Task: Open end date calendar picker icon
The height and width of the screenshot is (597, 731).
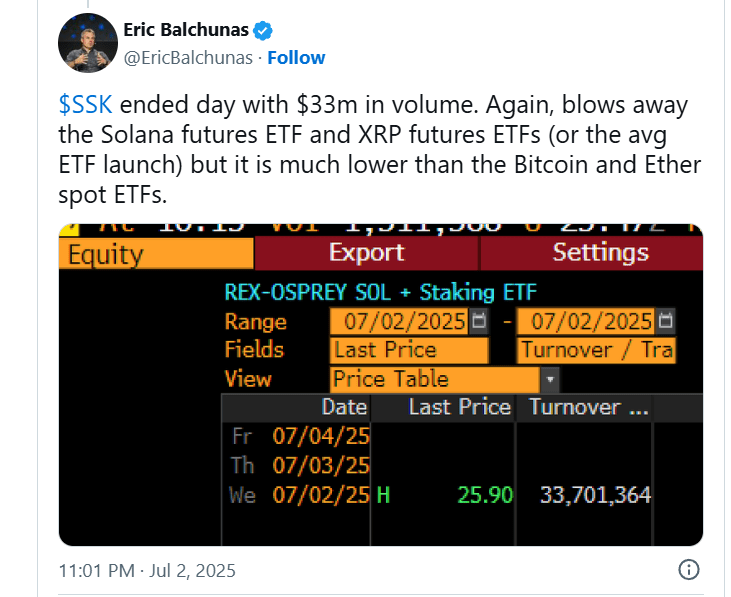Action: tap(666, 322)
